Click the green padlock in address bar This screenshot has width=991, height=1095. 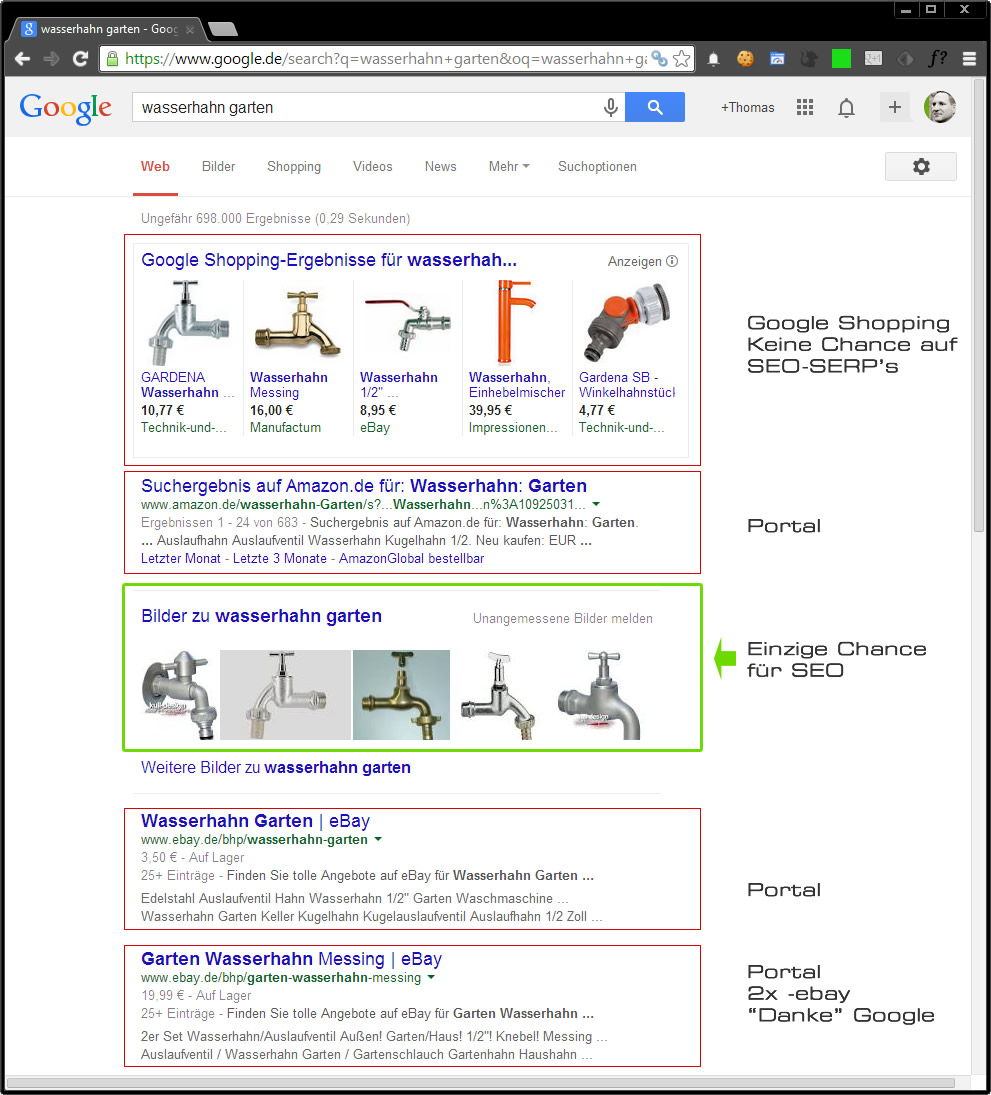(x=112, y=59)
